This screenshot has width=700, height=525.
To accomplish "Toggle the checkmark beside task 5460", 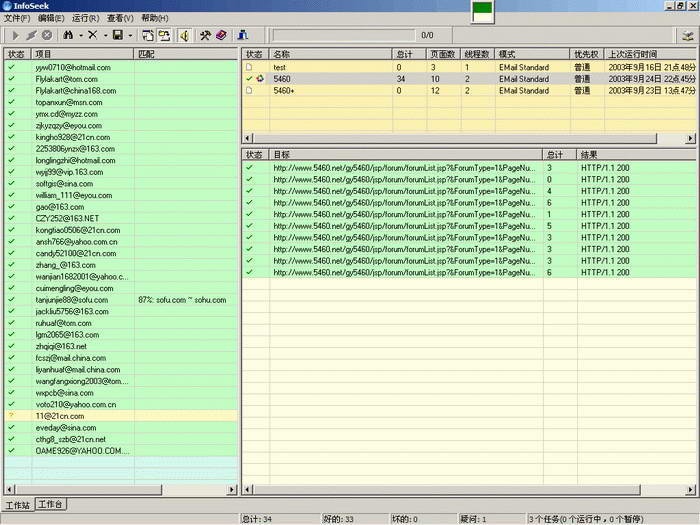I will pos(249,79).
